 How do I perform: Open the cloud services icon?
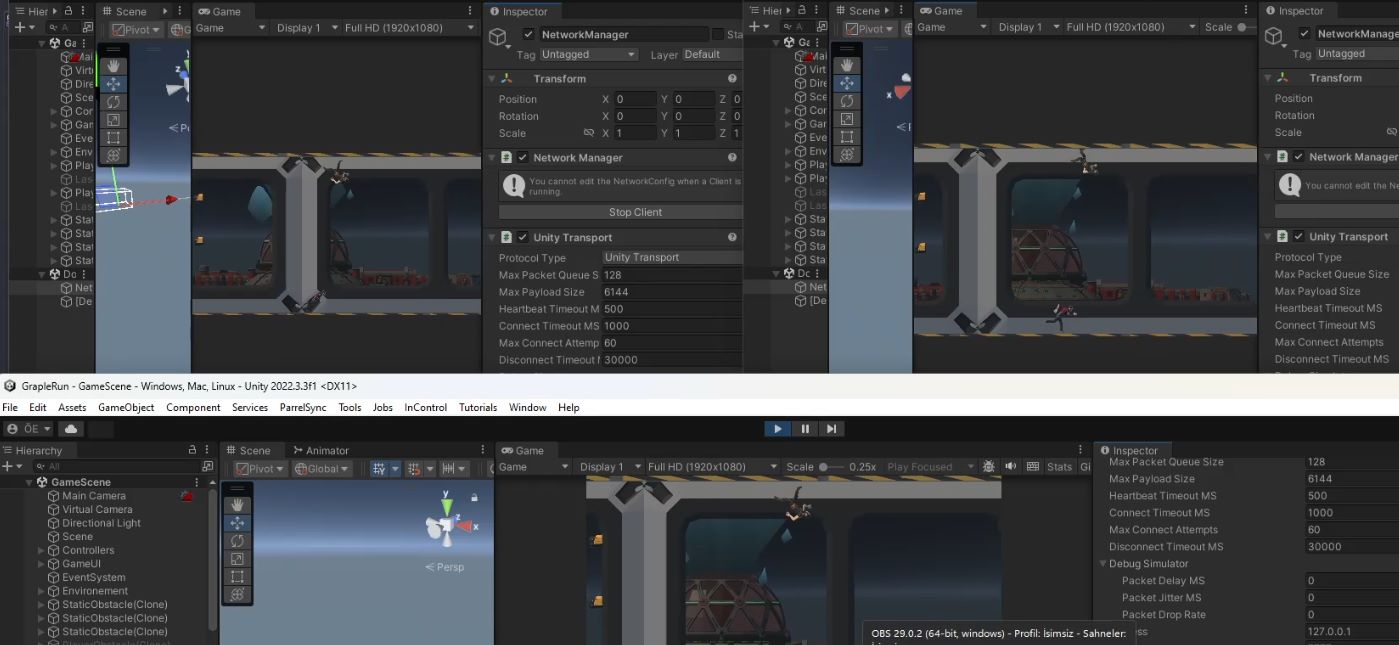point(71,429)
